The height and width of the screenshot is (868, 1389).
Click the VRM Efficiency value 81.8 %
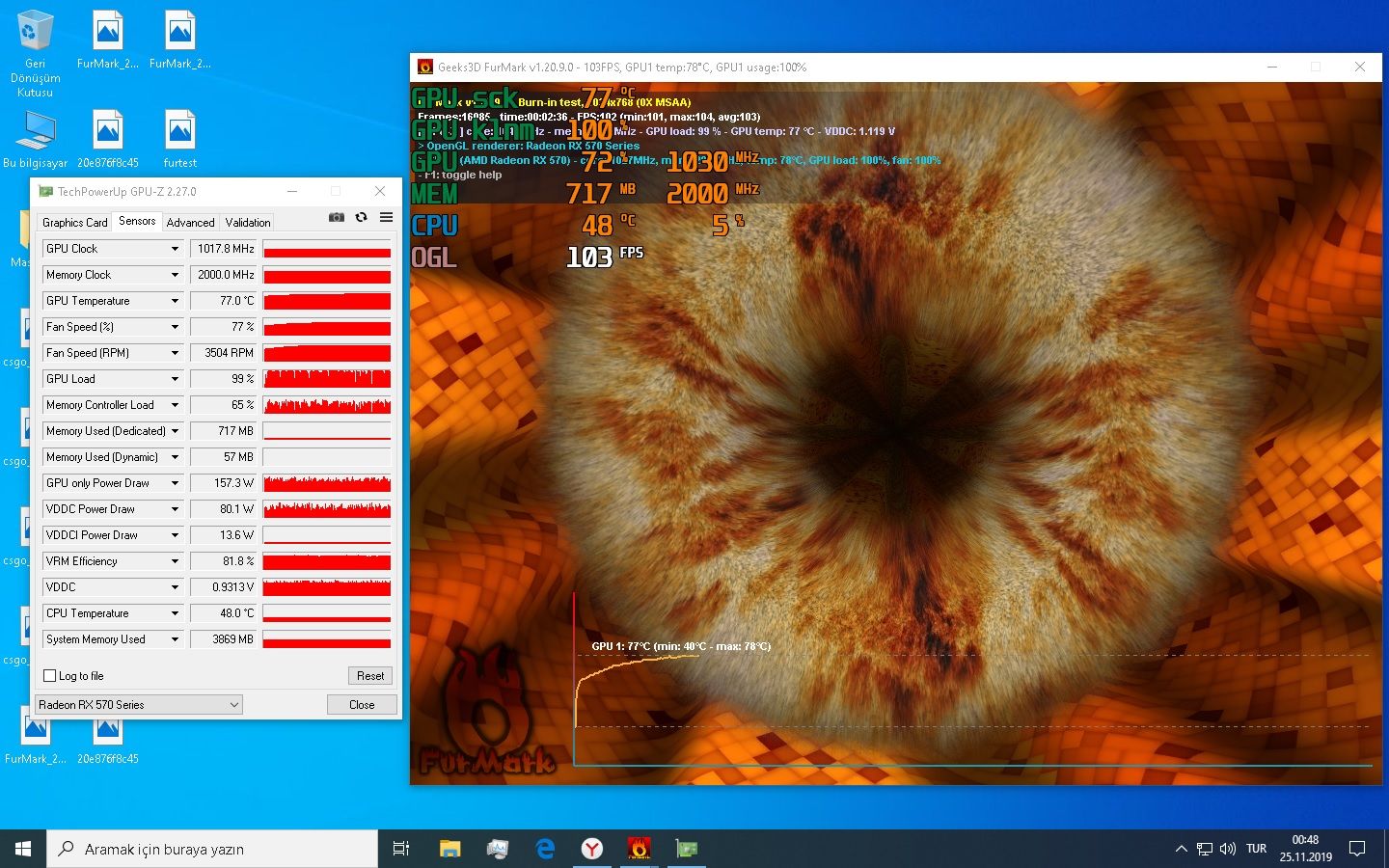(224, 561)
